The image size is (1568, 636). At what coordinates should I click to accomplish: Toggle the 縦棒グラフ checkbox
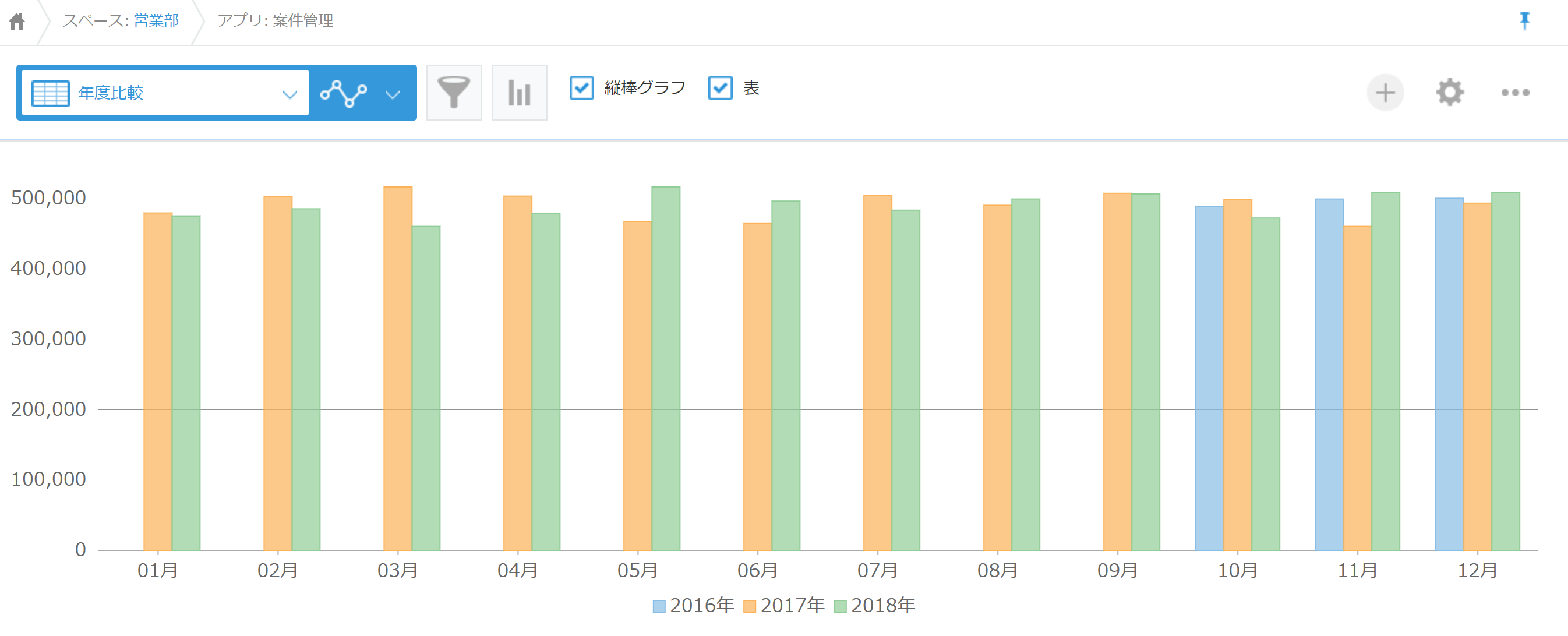[581, 87]
